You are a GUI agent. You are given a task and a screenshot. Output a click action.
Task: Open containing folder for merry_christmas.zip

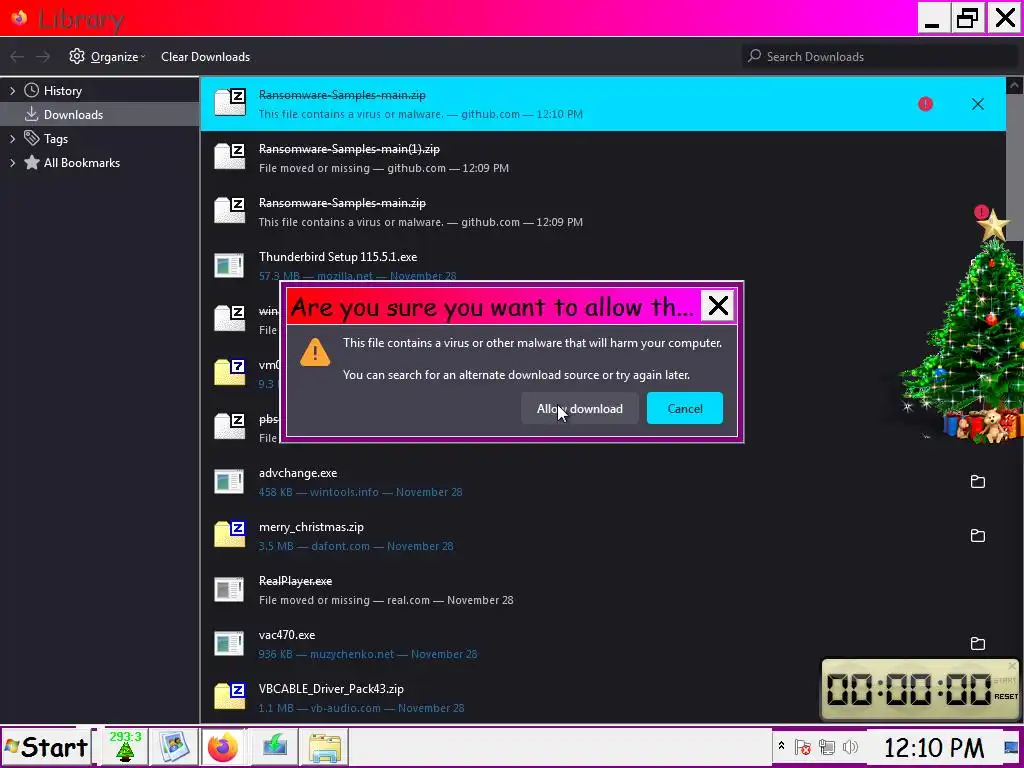(x=977, y=536)
